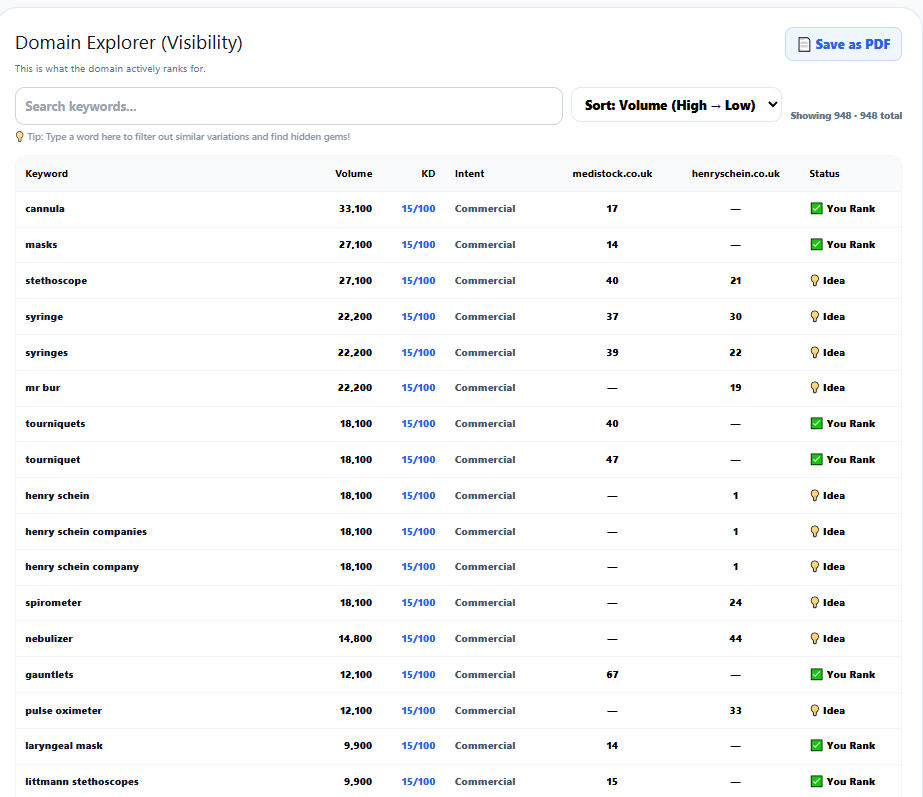Screen dimensions: 923x797
Task: Focus the Search keywords input field
Action: (x=288, y=106)
